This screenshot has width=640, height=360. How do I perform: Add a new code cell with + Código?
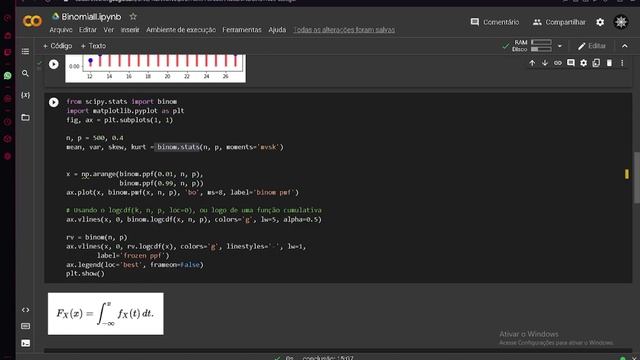tap(58, 46)
